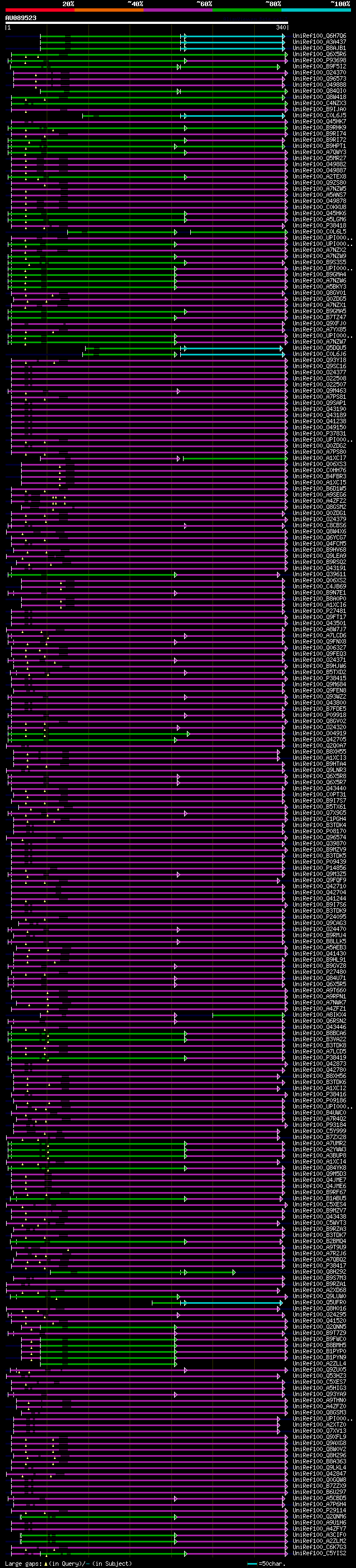Select hit label UniRef100_C0KKU8
356x1568 pixels.
coord(319,207)
